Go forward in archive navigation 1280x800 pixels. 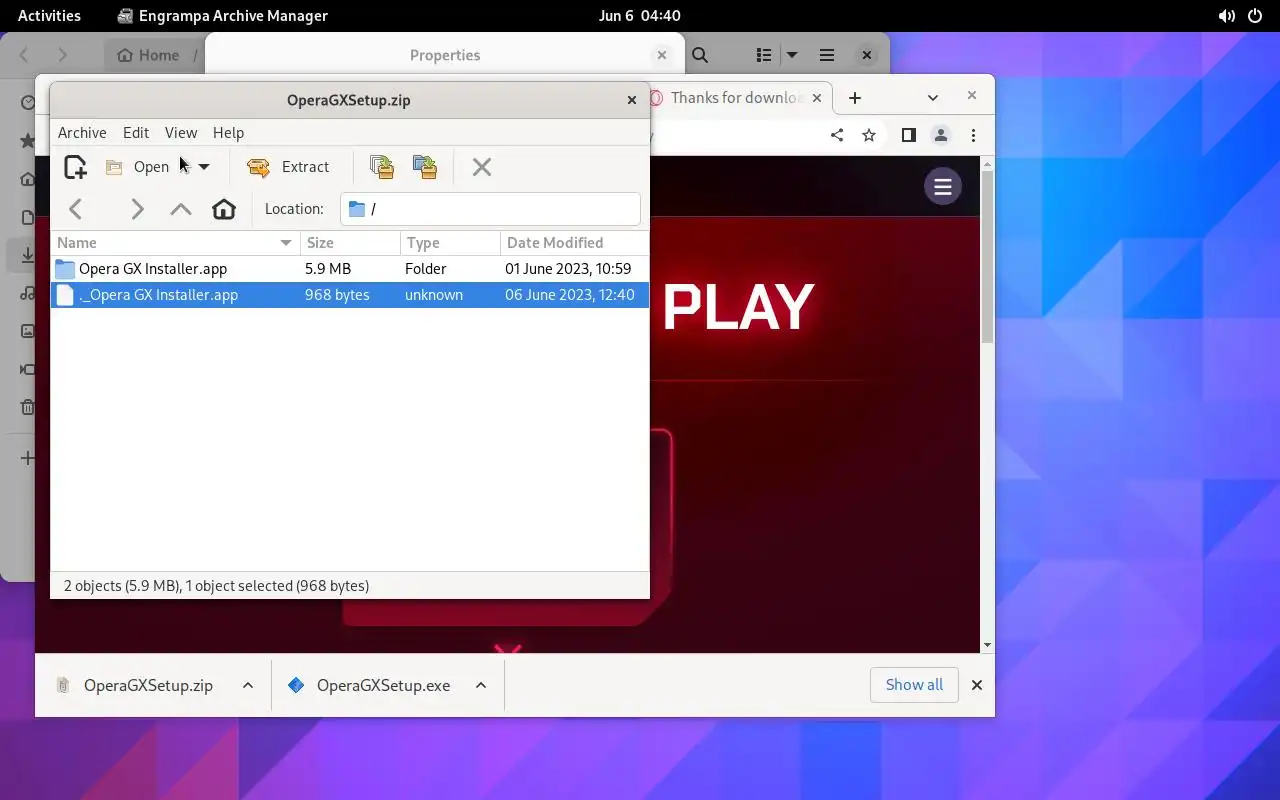(x=138, y=209)
